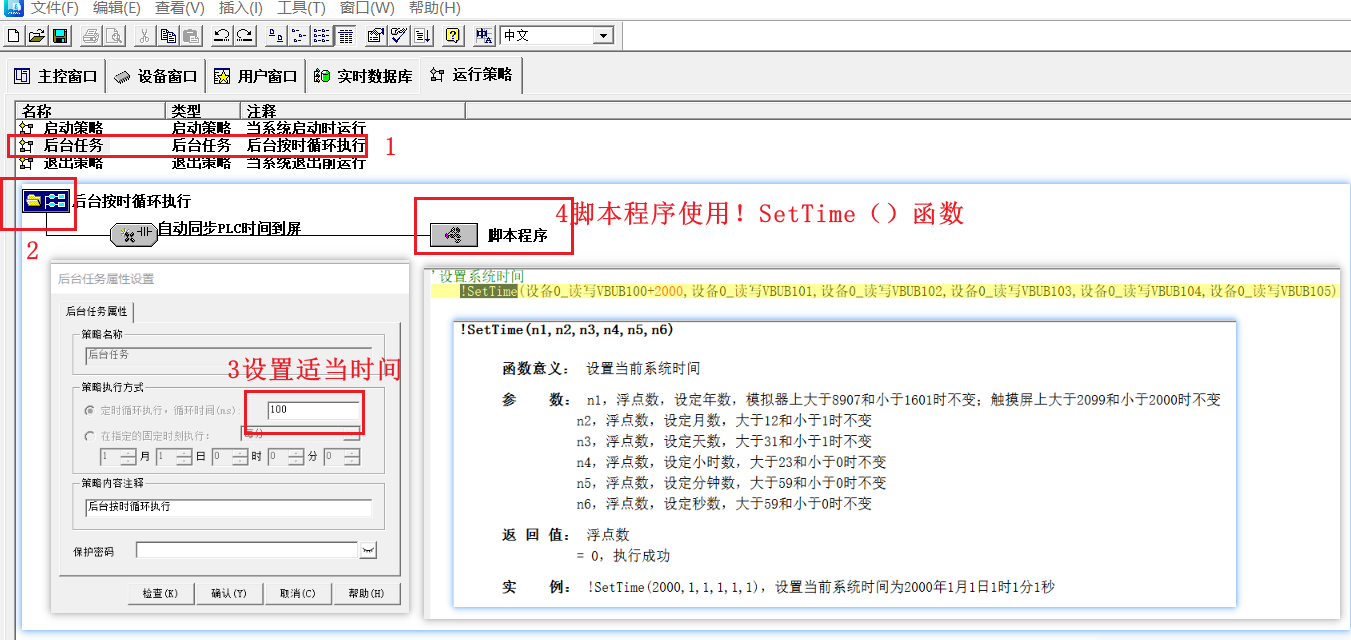Image resolution: width=1351 pixels, height=640 pixels.
Task: Open the properties toolbar icon
Action: click(375, 36)
